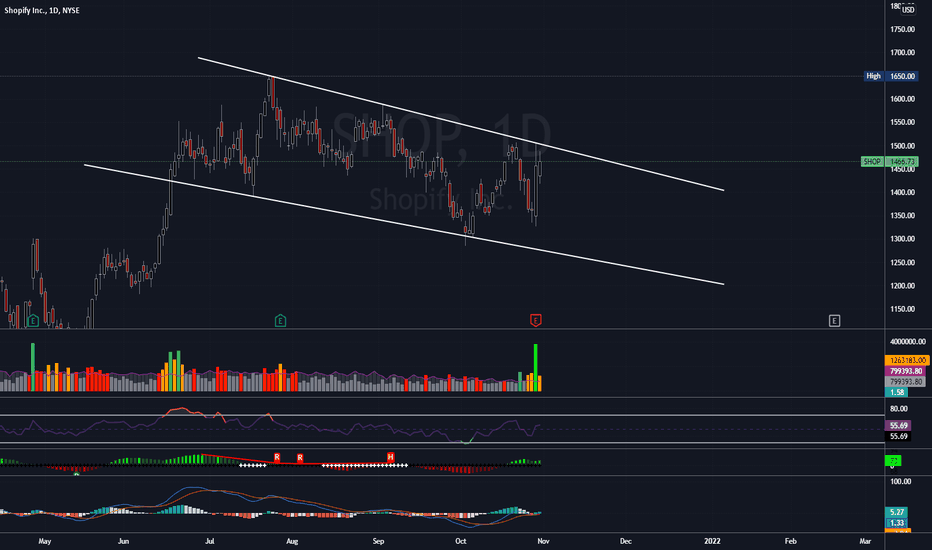Click the Sep label on time axis

coord(379,542)
